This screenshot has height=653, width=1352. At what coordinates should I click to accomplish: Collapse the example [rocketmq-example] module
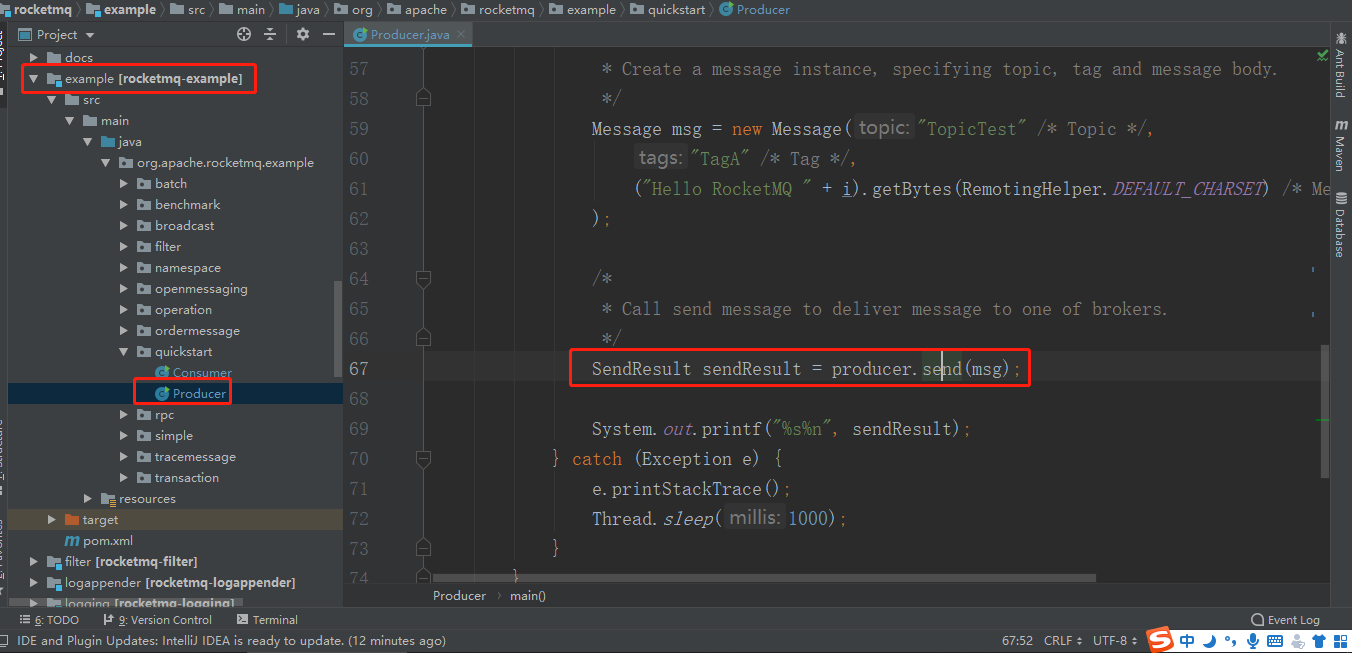(34, 79)
